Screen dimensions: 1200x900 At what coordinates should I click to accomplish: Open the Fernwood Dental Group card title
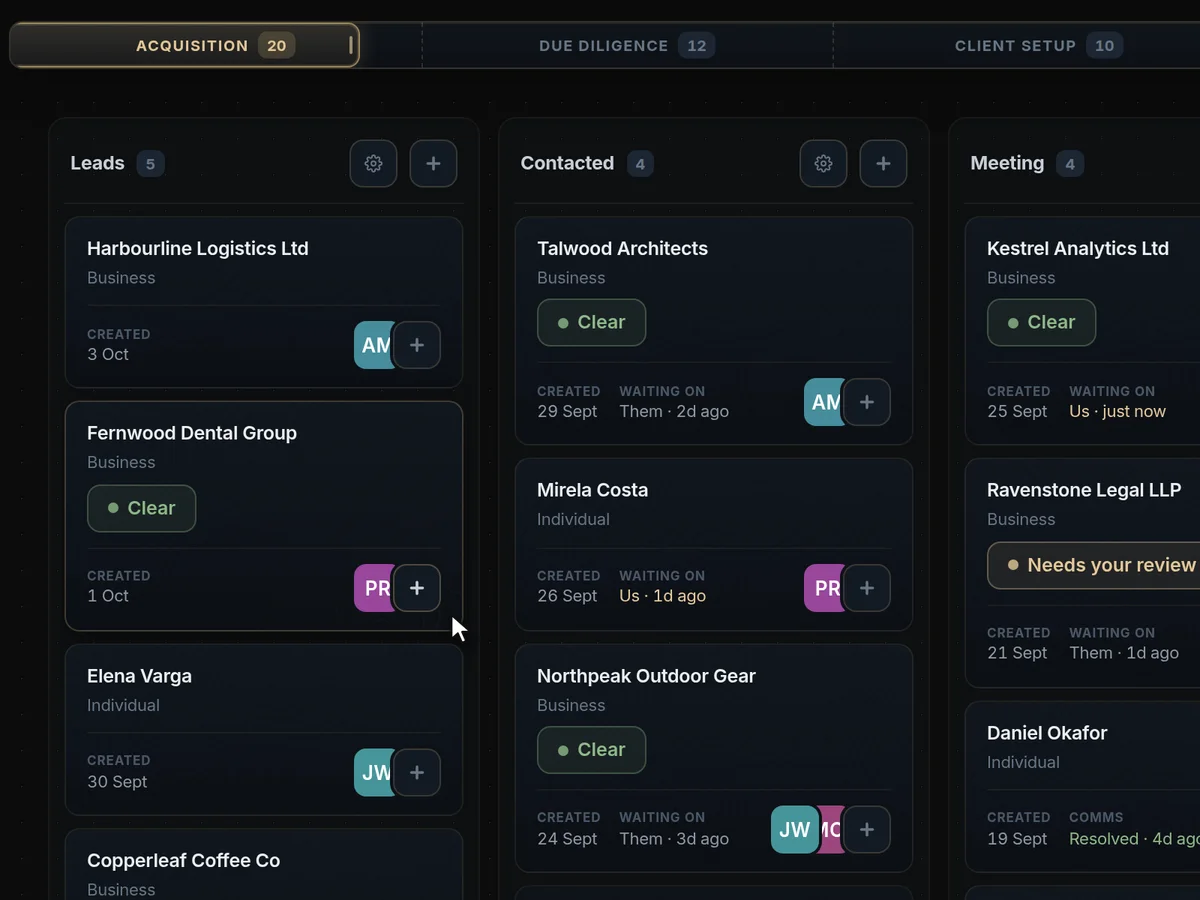coord(192,433)
